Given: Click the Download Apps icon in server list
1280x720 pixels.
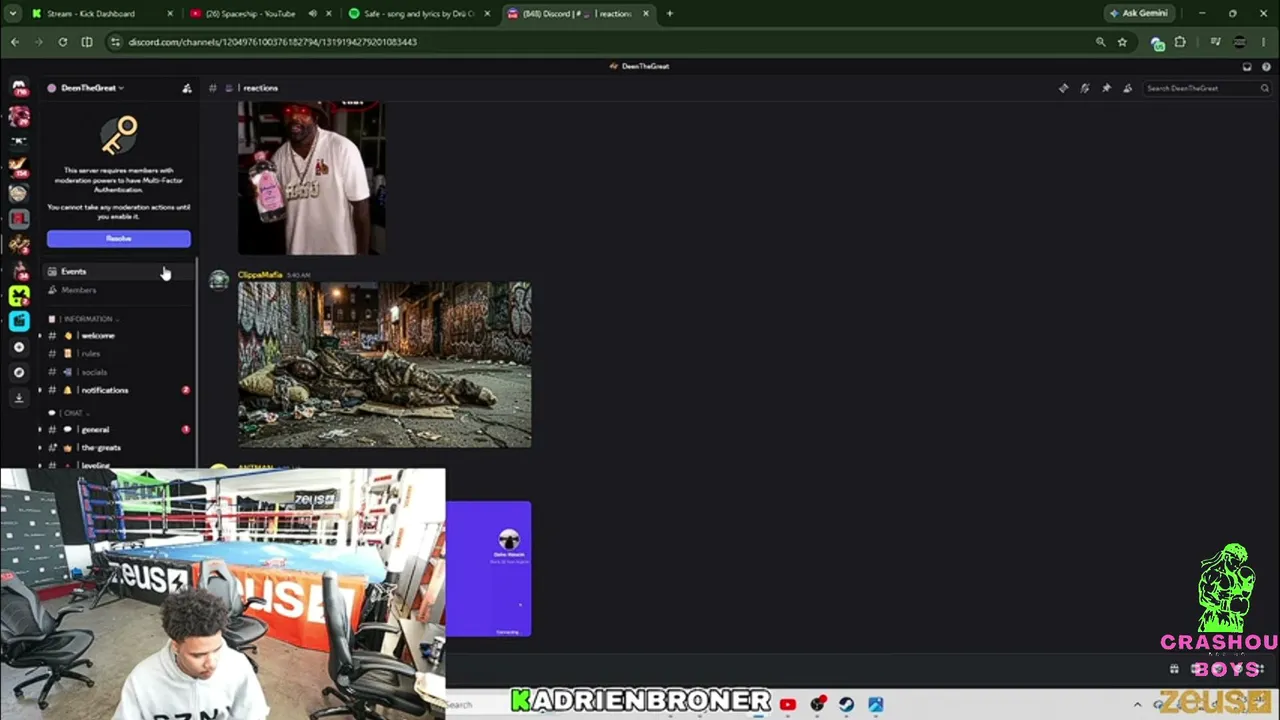Looking at the screenshot, I should 19,398.
